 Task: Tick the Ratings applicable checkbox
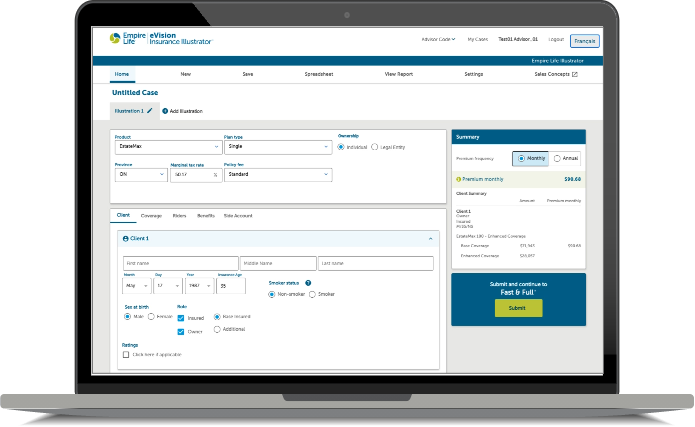[x=125, y=354]
